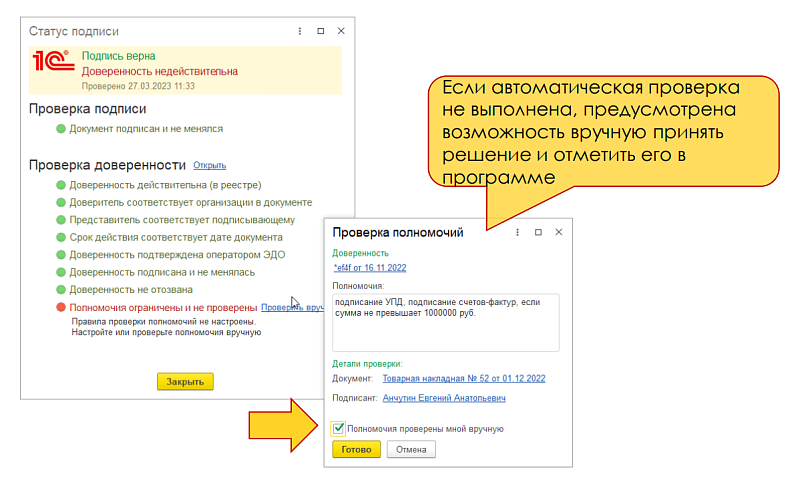Viewport: 800px width, 484px height.
Task: Close the Статус подписи window
Action: 341,31
